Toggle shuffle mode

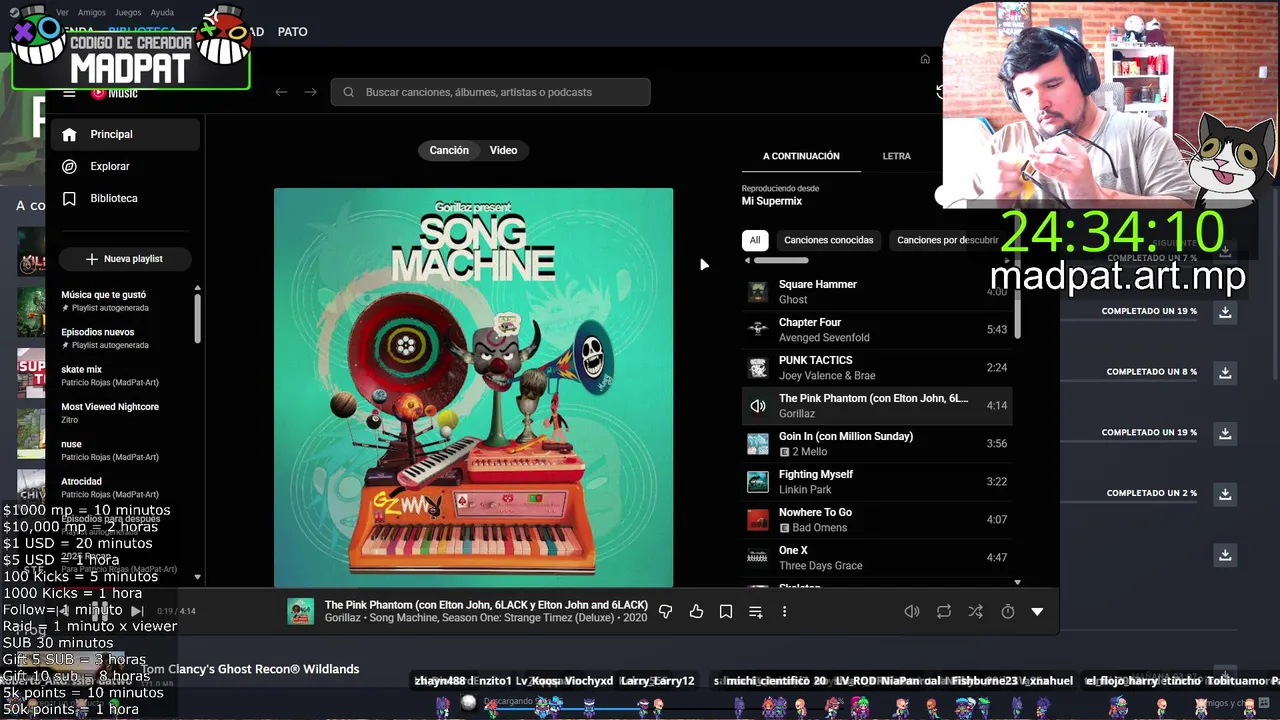pos(976,611)
